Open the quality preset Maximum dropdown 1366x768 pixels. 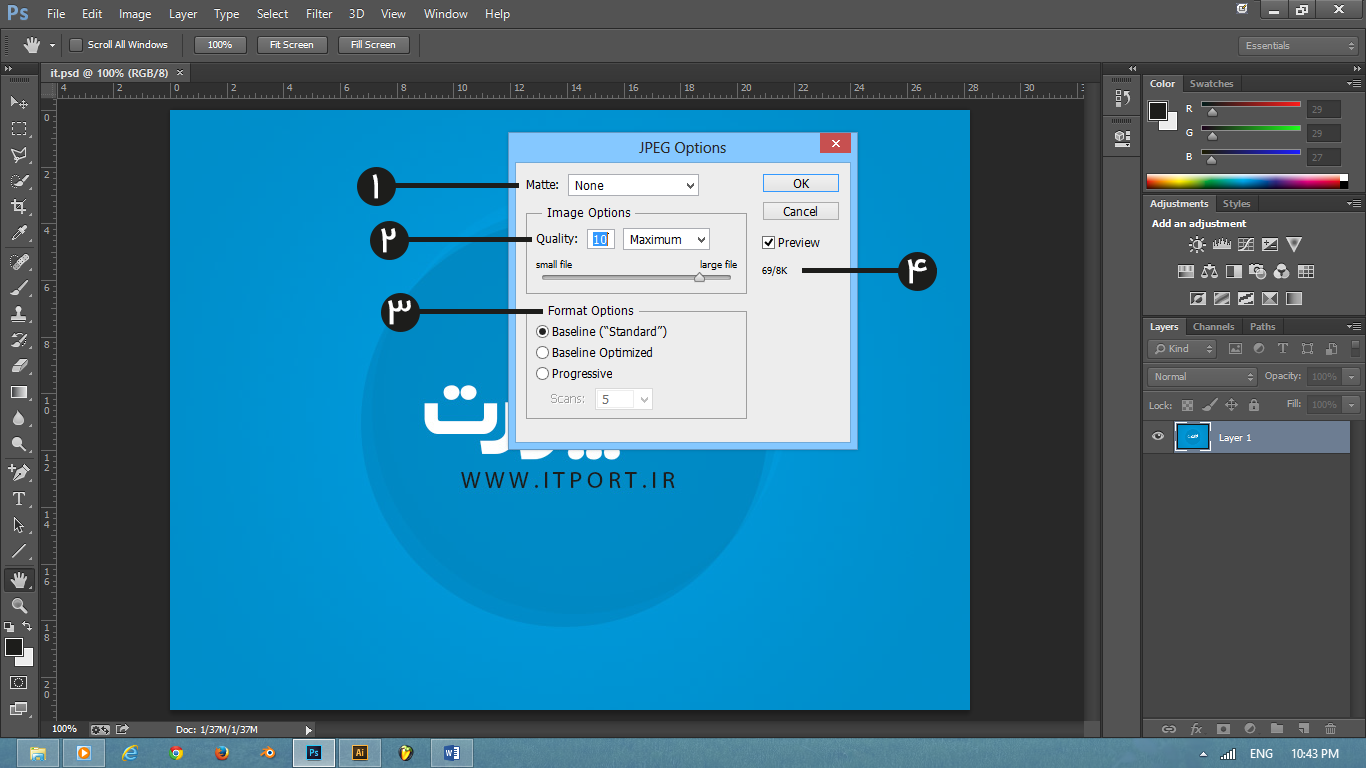click(666, 239)
